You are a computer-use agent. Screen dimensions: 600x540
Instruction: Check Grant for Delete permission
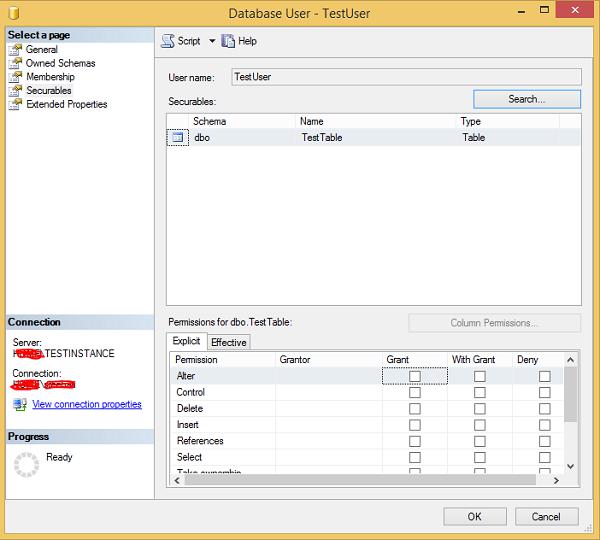coord(415,409)
